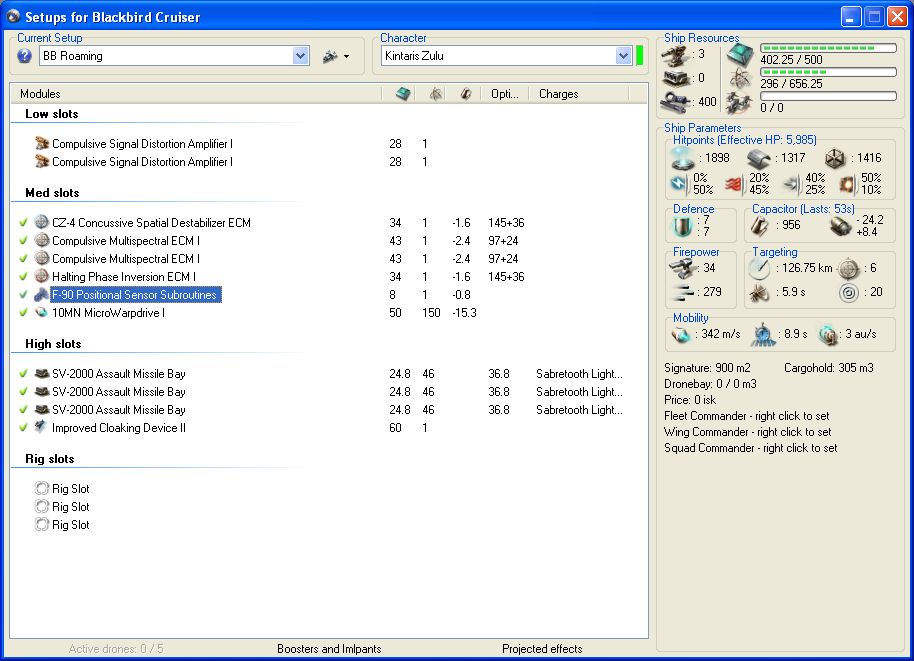The height and width of the screenshot is (661, 914).
Task: Click the CPU icon beside 402.25 / 500
Action: click(x=740, y=55)
